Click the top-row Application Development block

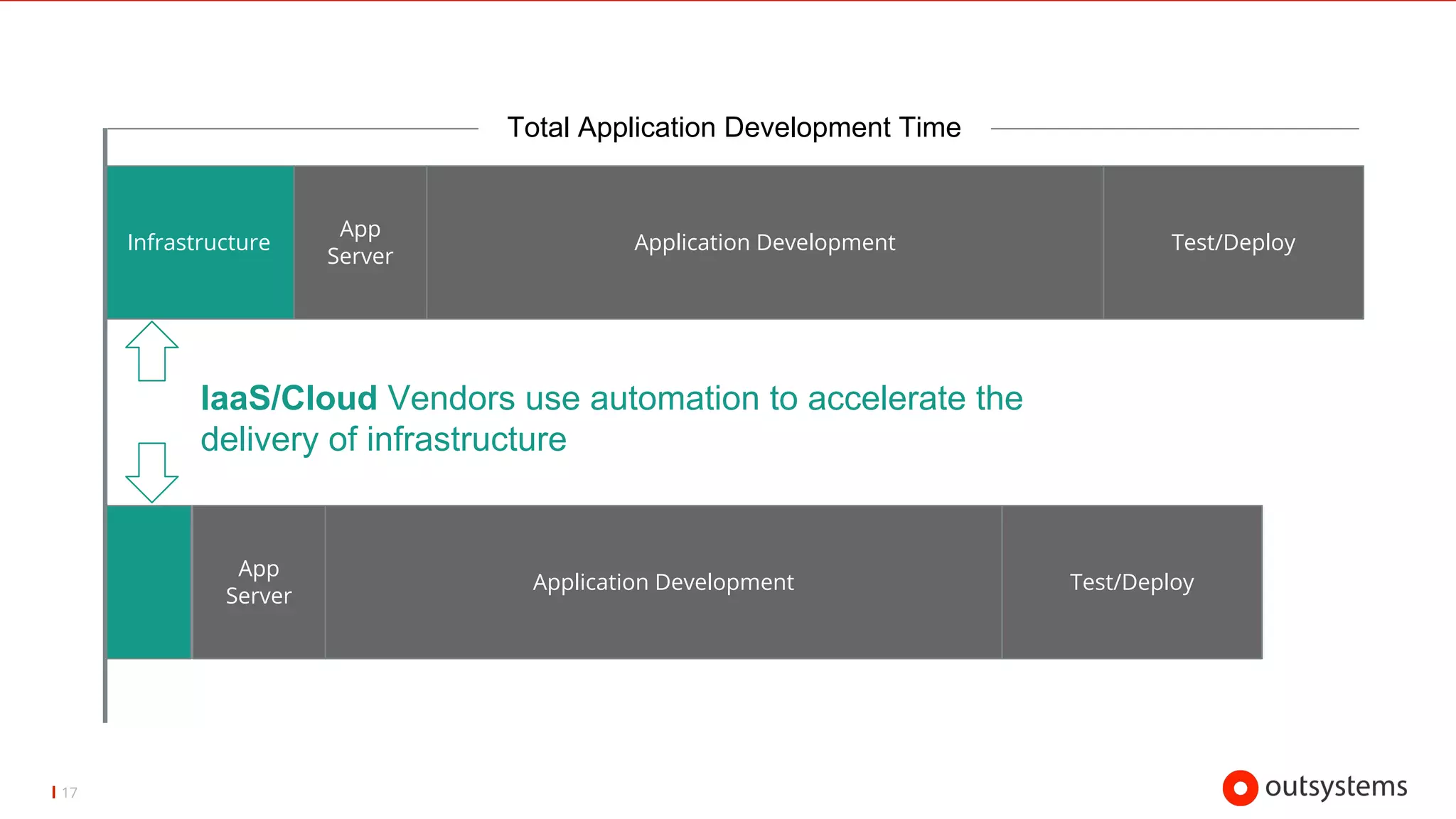[x=765, y=242]
